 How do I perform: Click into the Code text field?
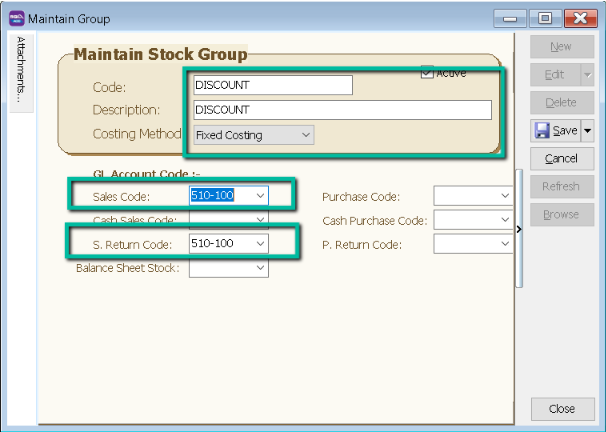coord(272,86)
